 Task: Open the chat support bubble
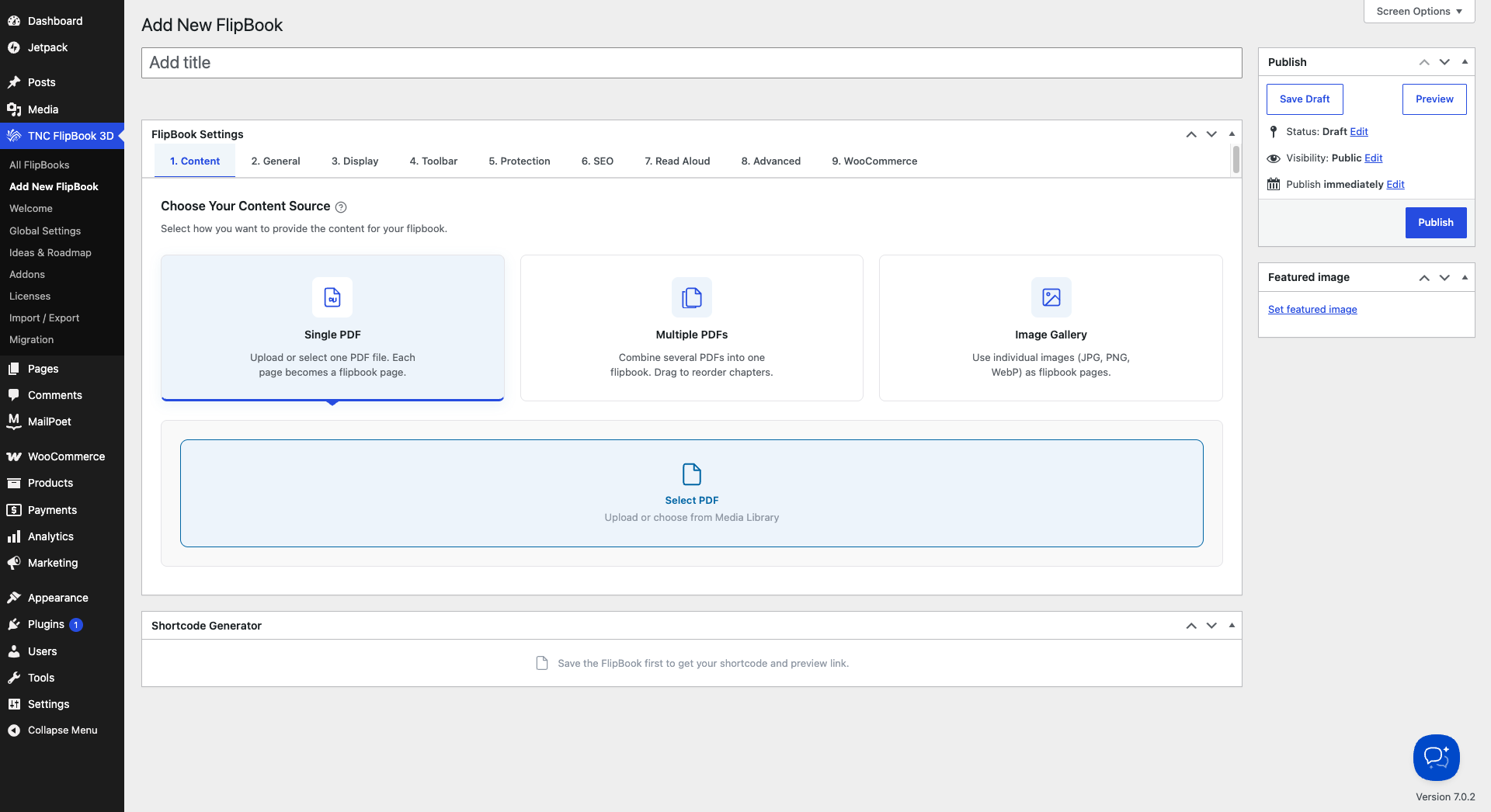click(x=1437, y=758)
